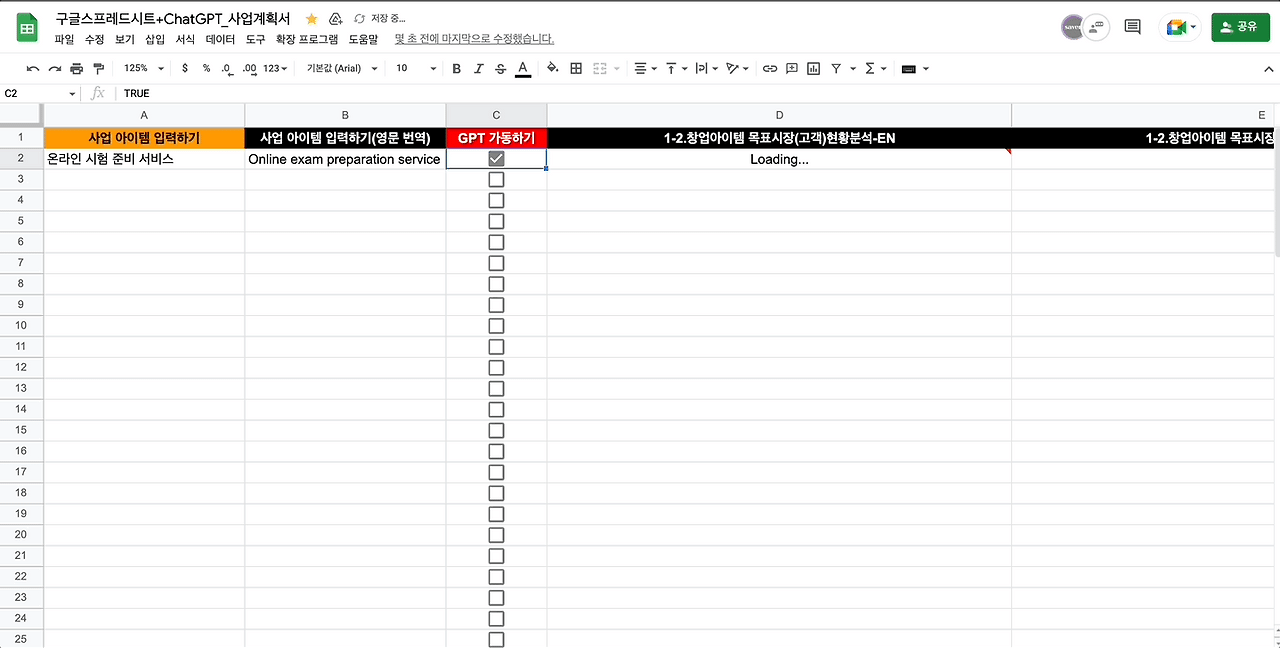Select cell 온라인 시험 준비 서비스

point(144,159)
